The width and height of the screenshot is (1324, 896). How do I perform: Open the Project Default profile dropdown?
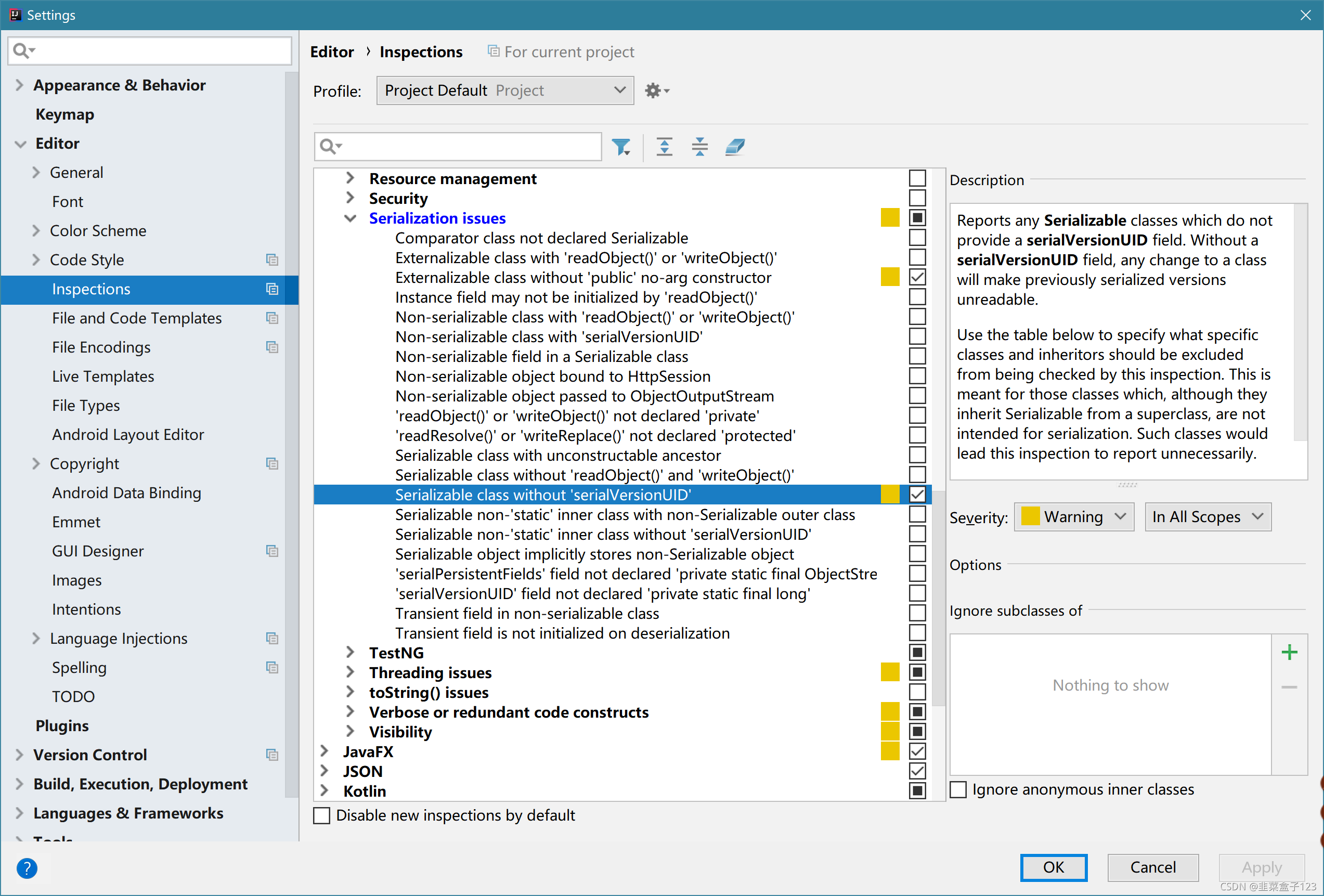[x=505, y=90]
